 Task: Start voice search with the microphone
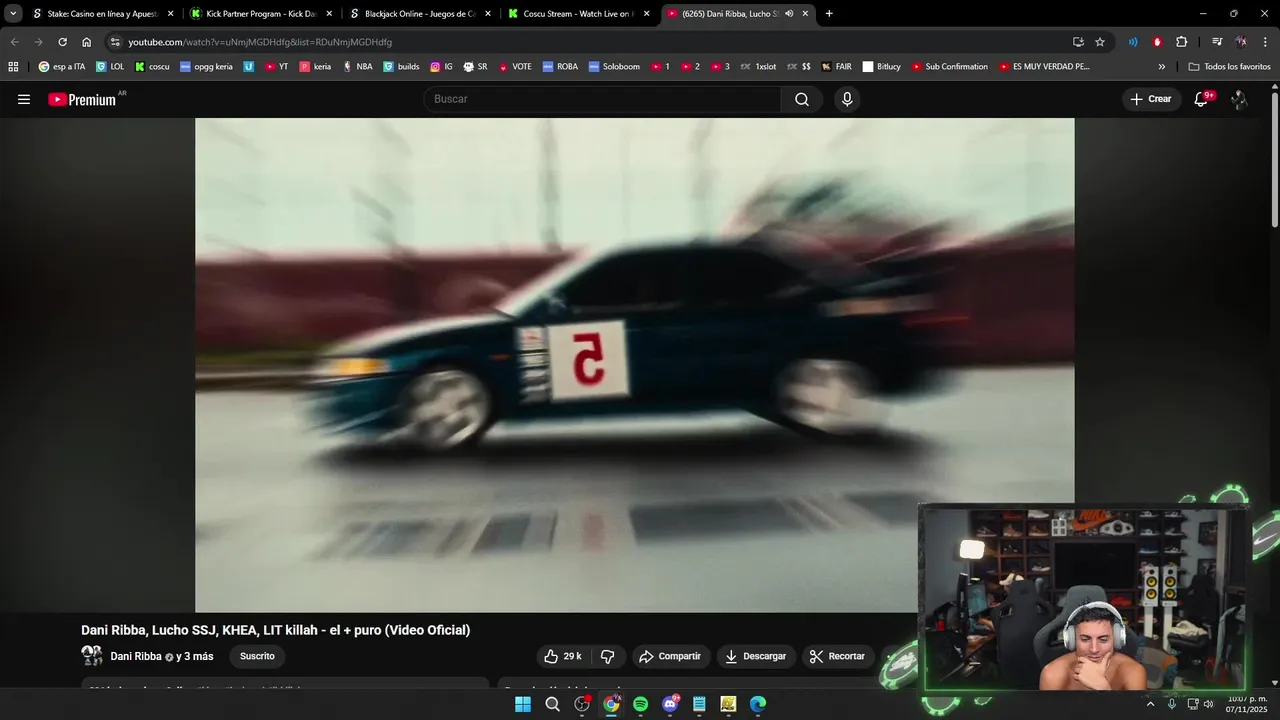(847, 99)
